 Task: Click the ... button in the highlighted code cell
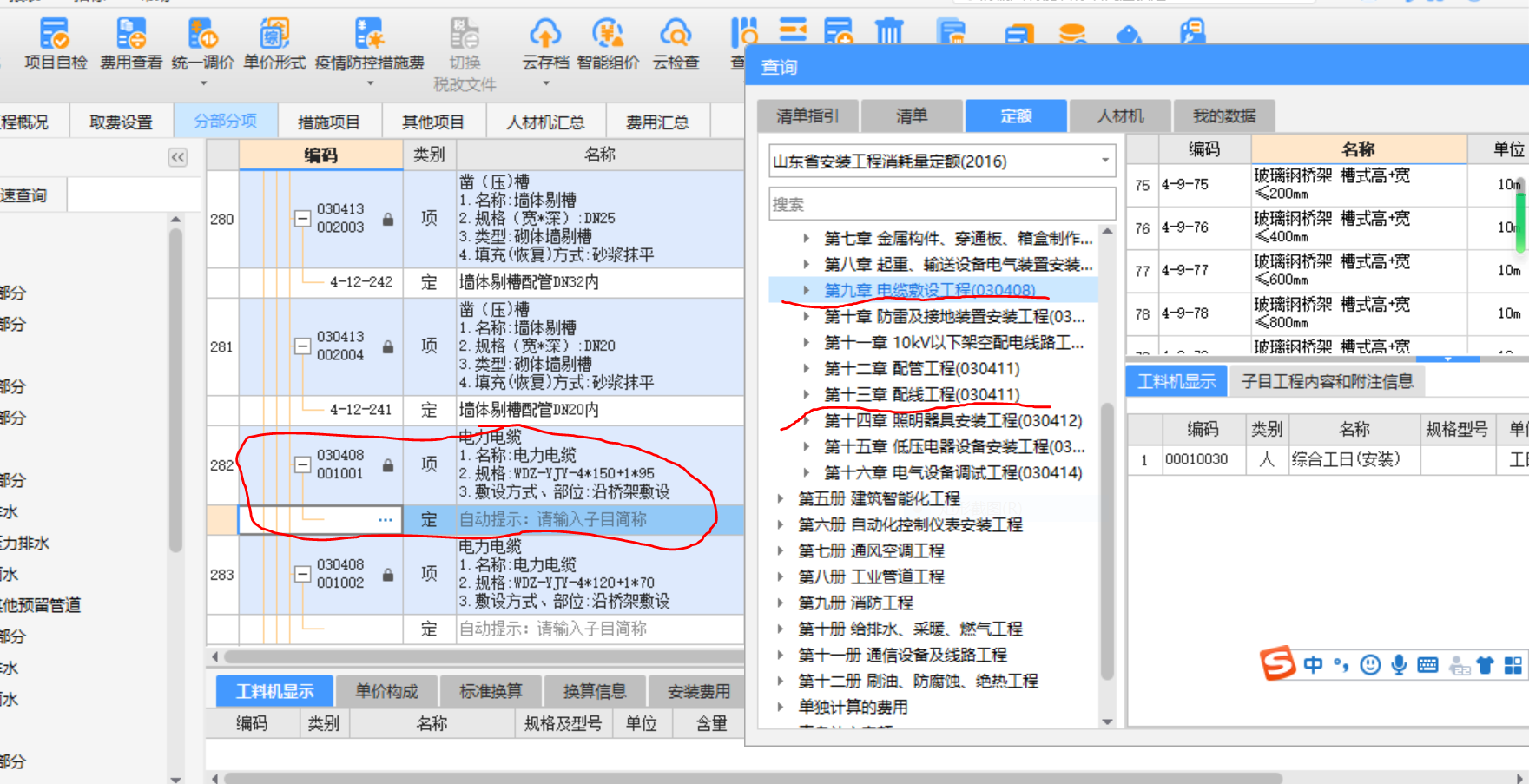(386, 520)
